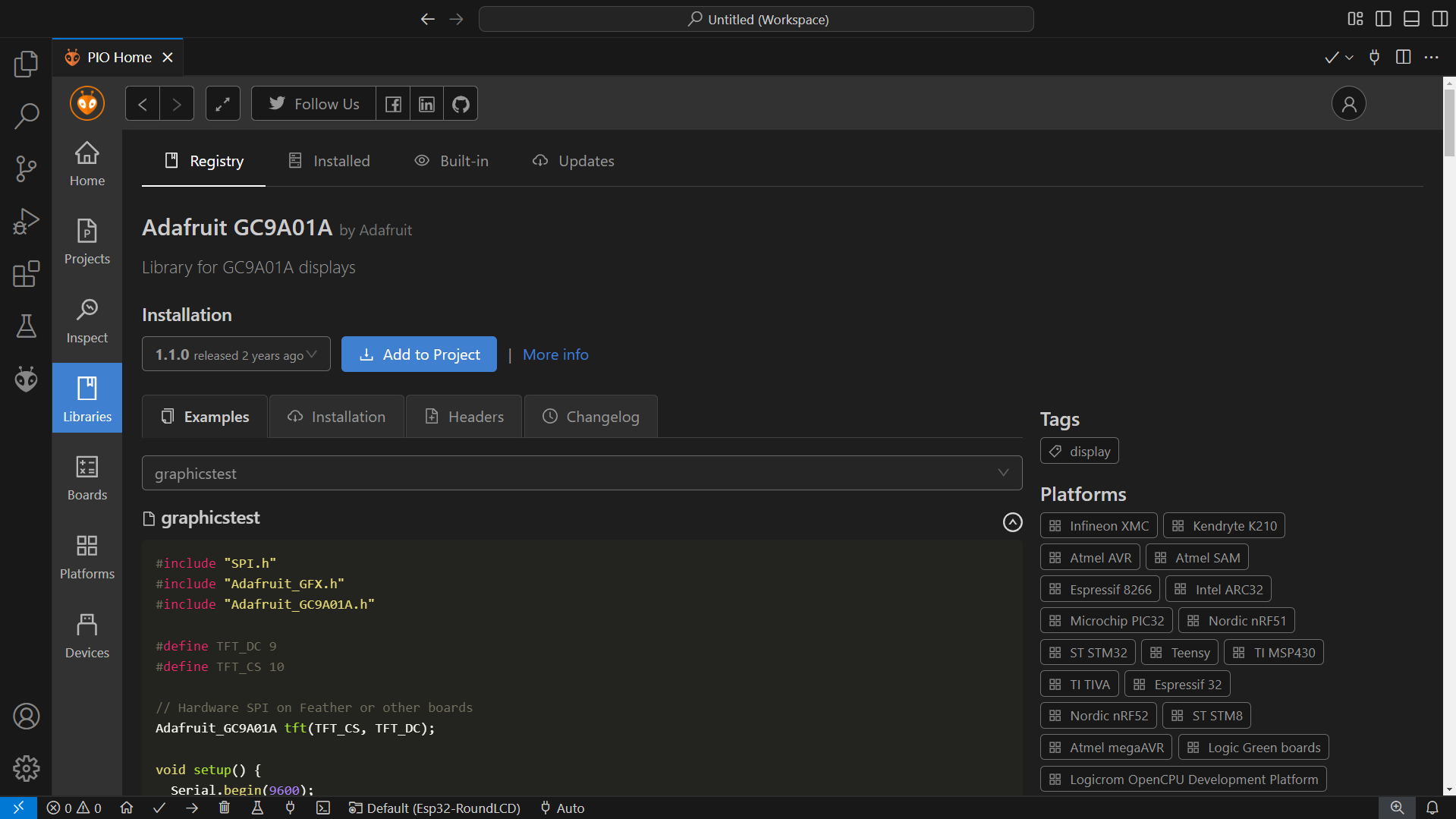Switch to the Built-in tab
This screenshot has height=819, width=1456.
point(451,161)
